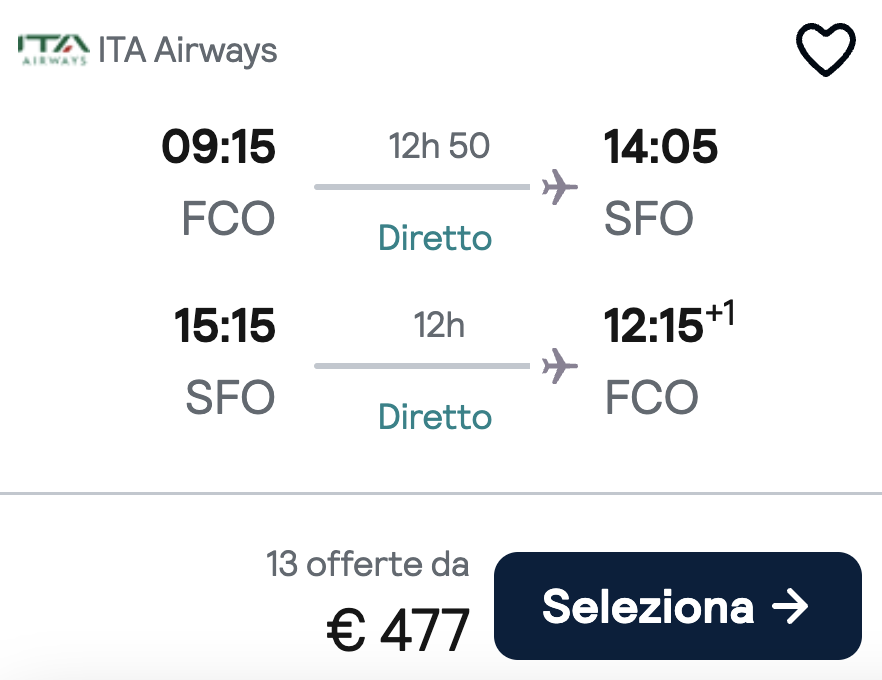Viewport: 882px width, 680px height.
Task: Click the 14:05 arrival time
Action: point(660,146)
